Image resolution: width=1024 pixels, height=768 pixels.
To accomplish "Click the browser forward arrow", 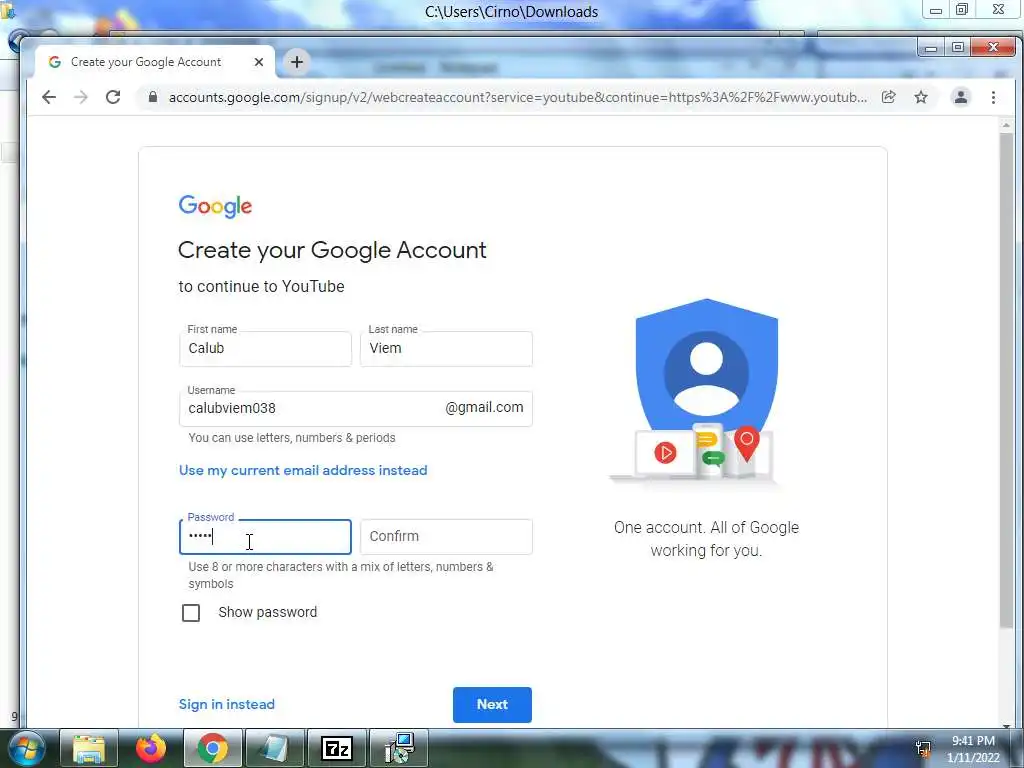I will point(80,97).
